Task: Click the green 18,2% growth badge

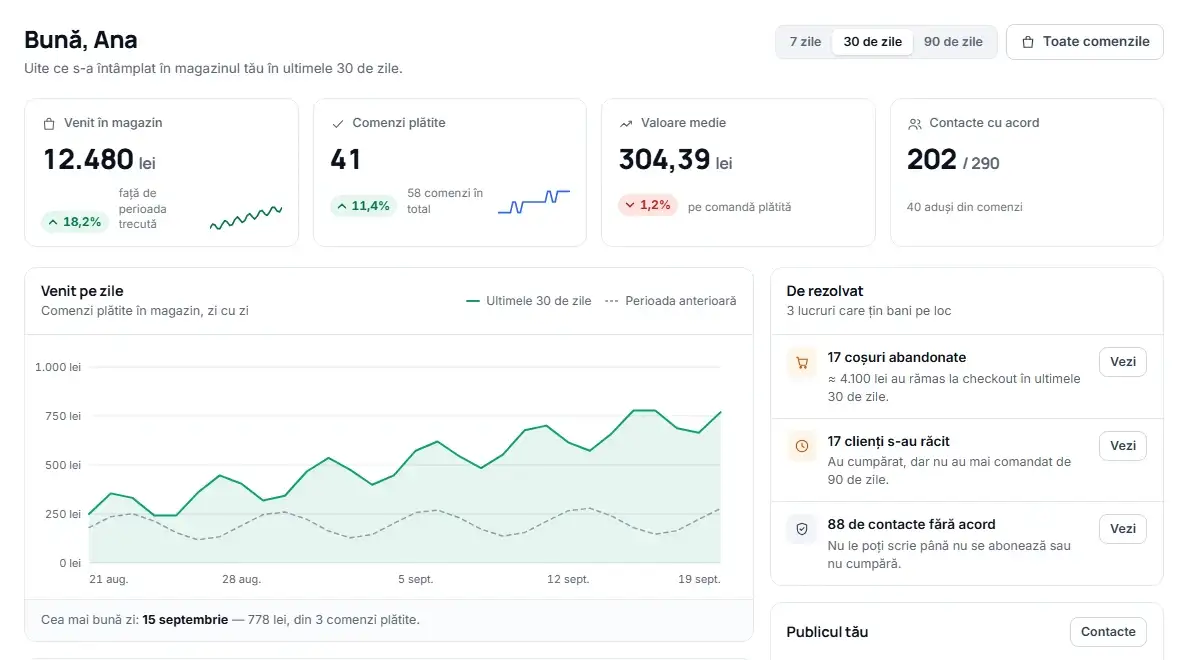Action: pos(74,222)
